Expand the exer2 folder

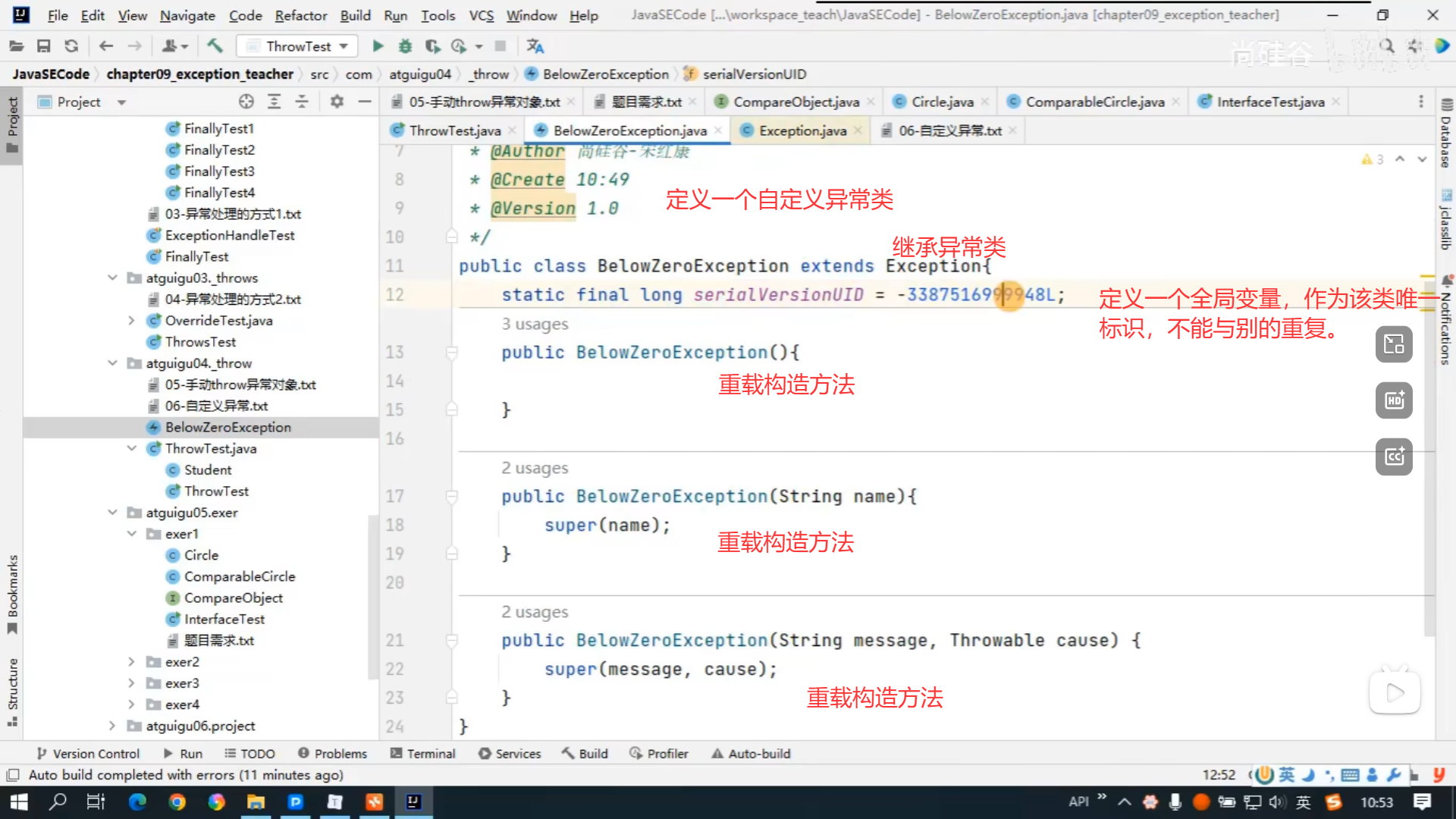click(x=131, y=662)
